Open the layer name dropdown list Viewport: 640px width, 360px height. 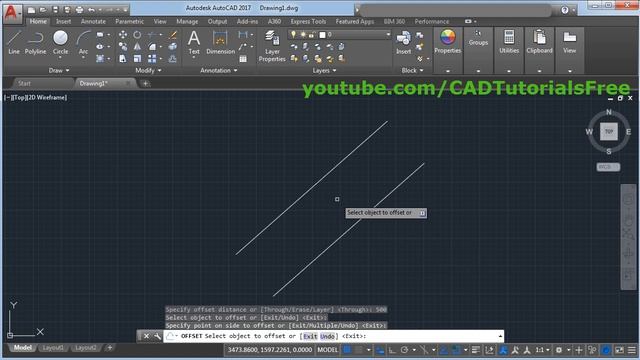[x=388, y=35]
